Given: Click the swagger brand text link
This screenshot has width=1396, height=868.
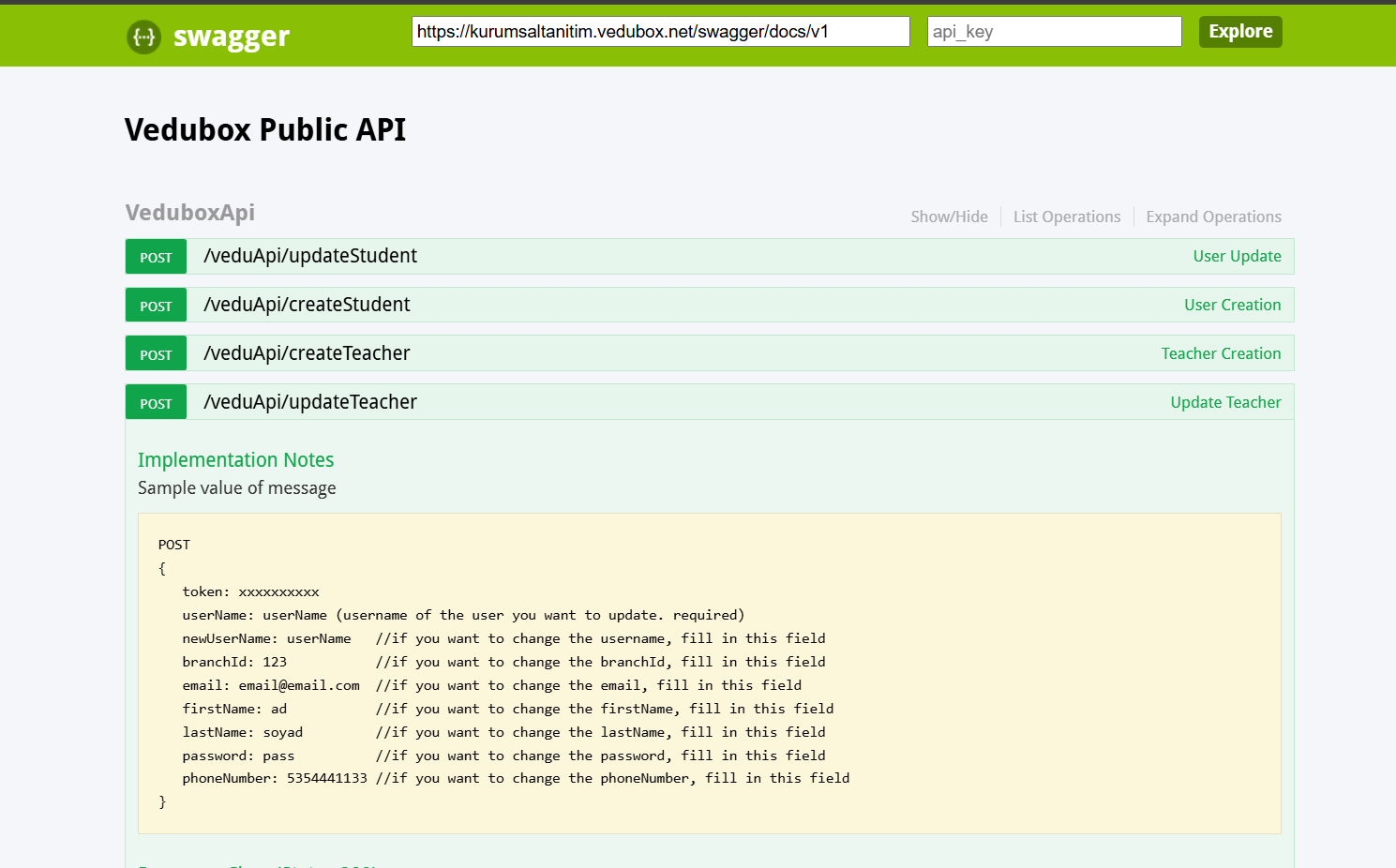Looking at the screenshot, I should [x=231, y=37].
